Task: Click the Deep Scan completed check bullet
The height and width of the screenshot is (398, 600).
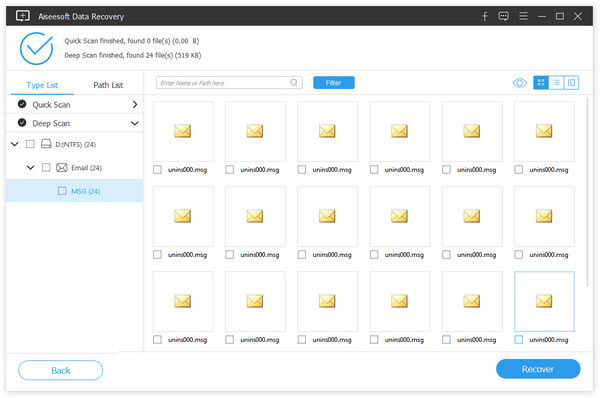Action: pos(22,122)
